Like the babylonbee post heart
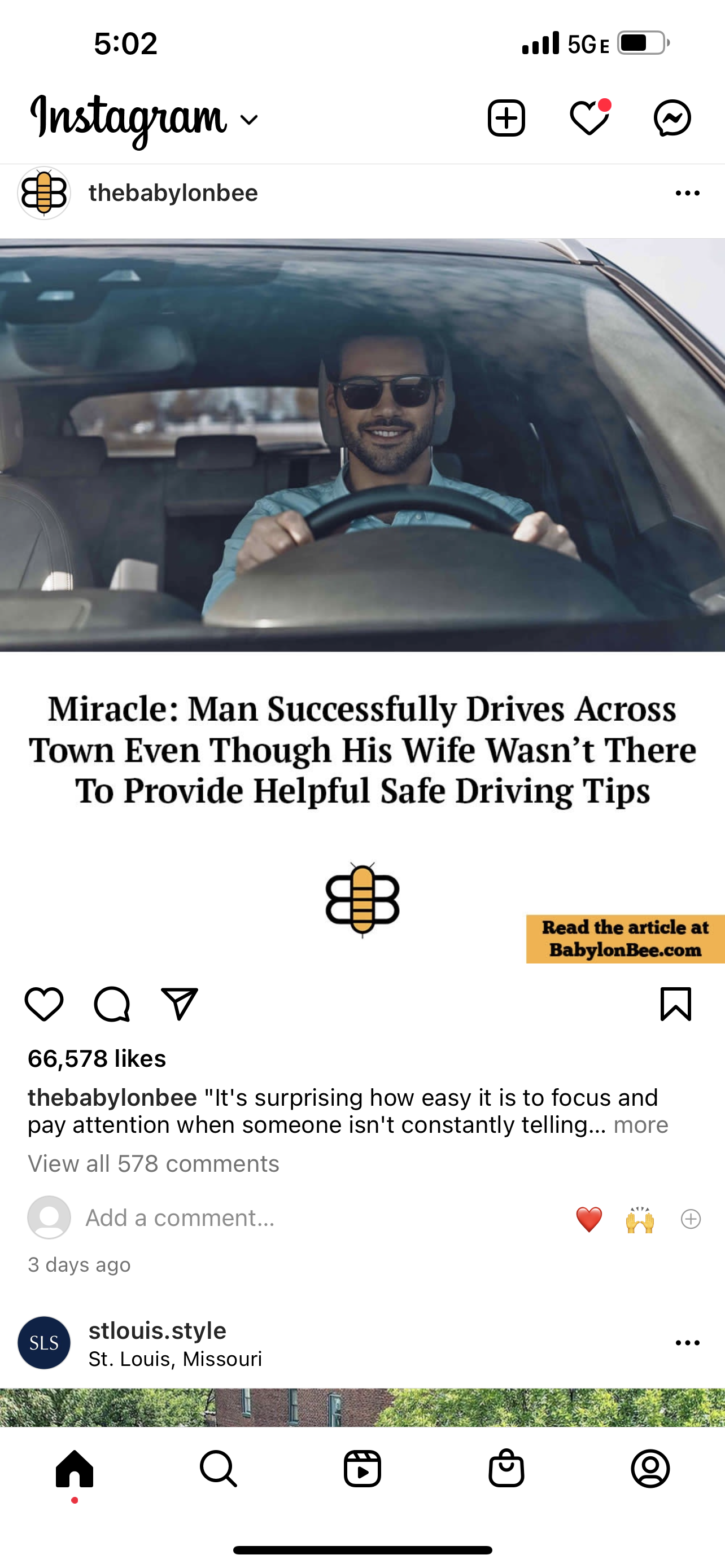This screenshot has height=1568, width=725. point(44,1004)
